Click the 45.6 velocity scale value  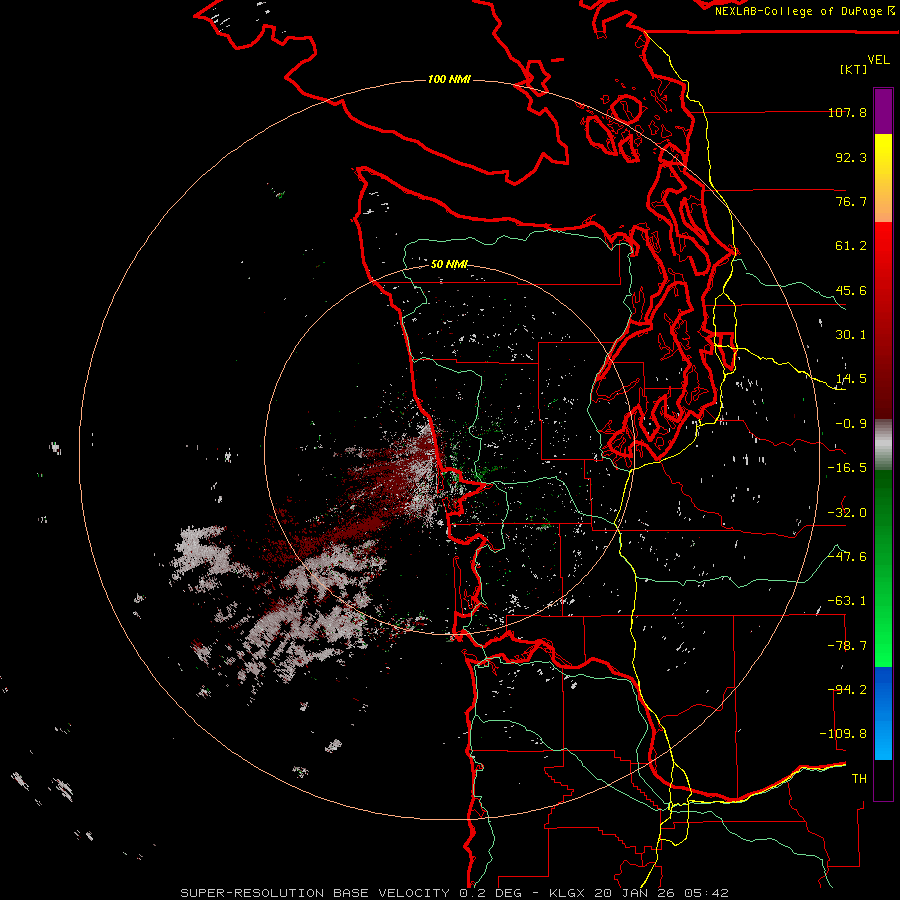point(851,290)
